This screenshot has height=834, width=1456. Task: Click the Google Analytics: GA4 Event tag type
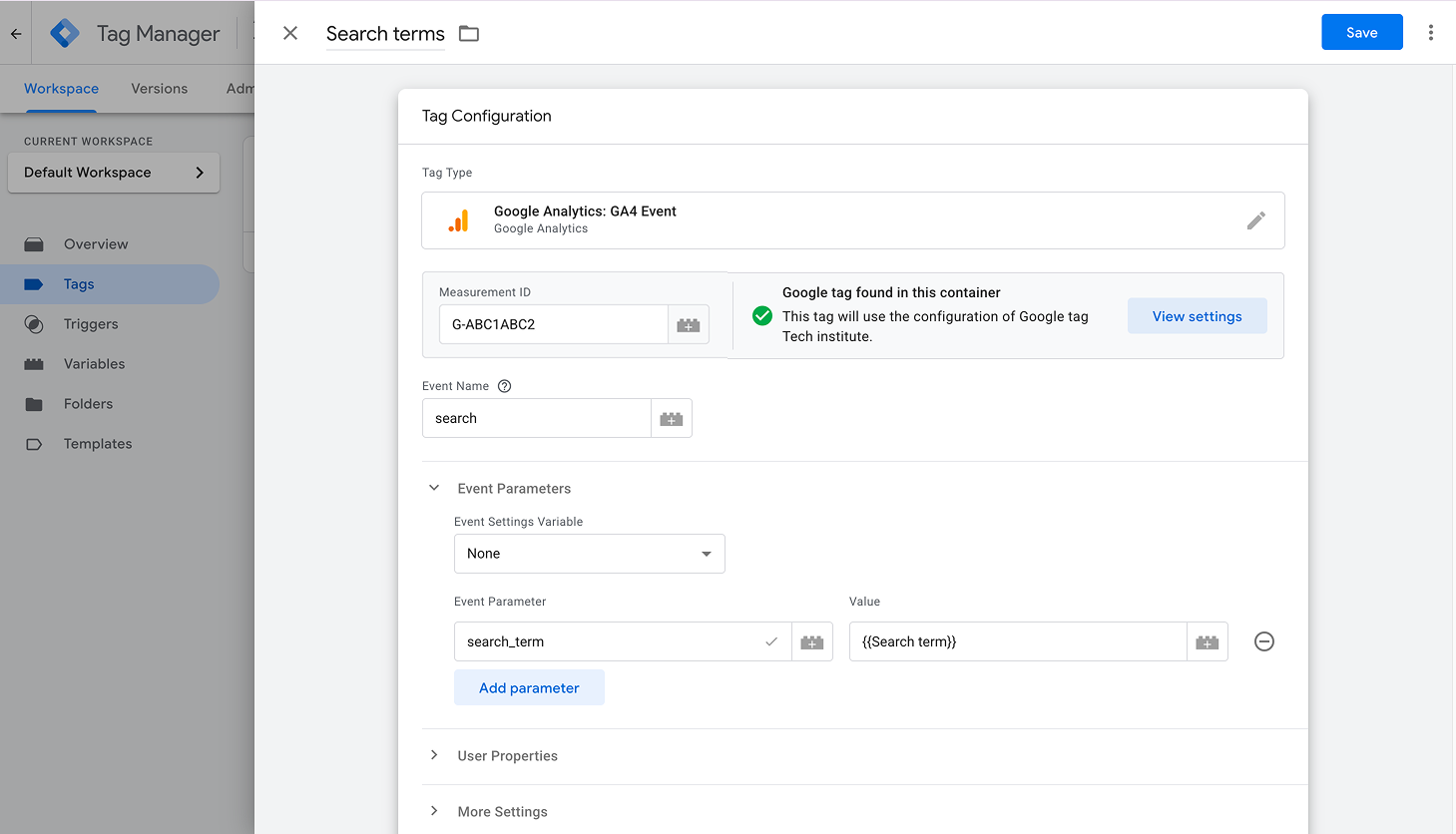click(x=853, y=220)
